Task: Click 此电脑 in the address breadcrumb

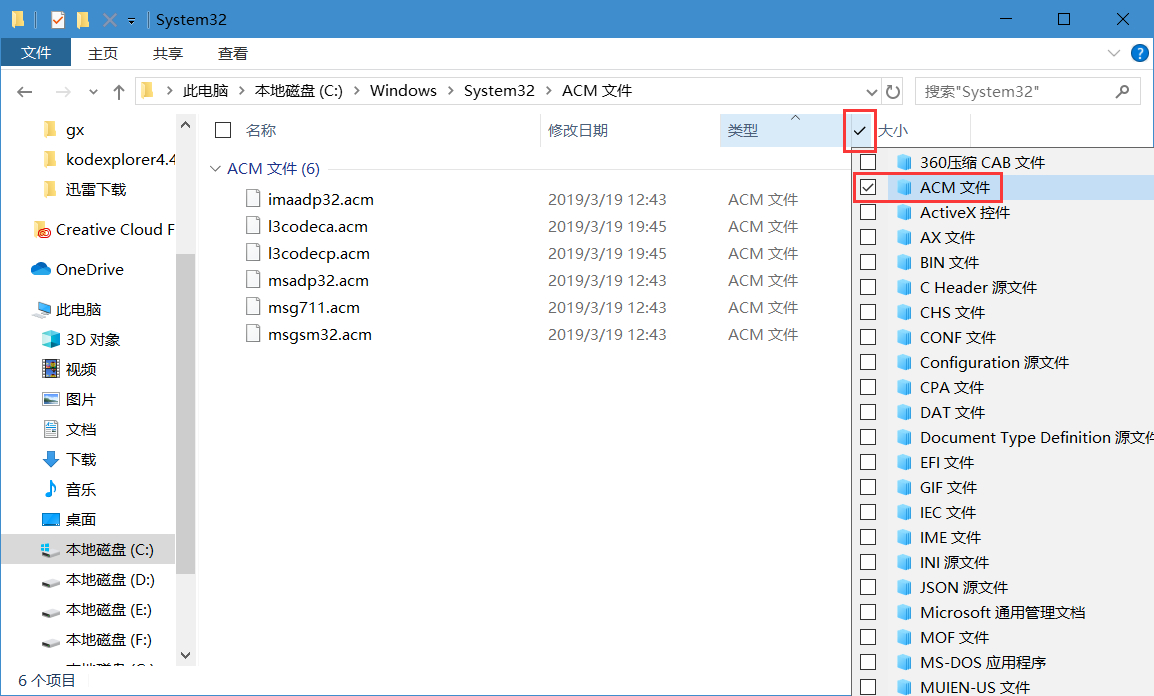Action: point(205,90)
